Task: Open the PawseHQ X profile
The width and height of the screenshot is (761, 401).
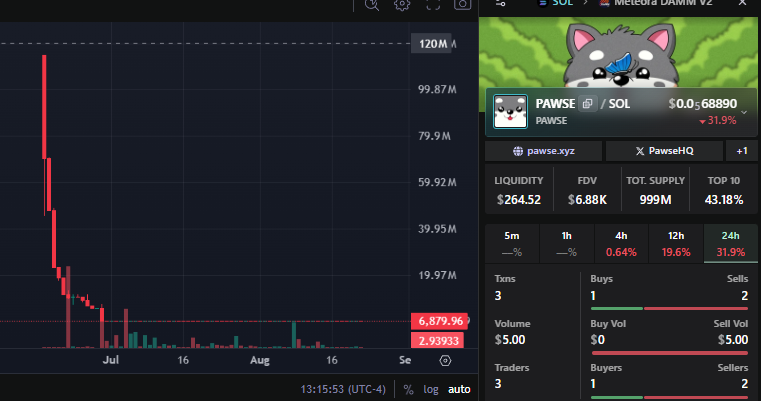Action: coord(664,151)
